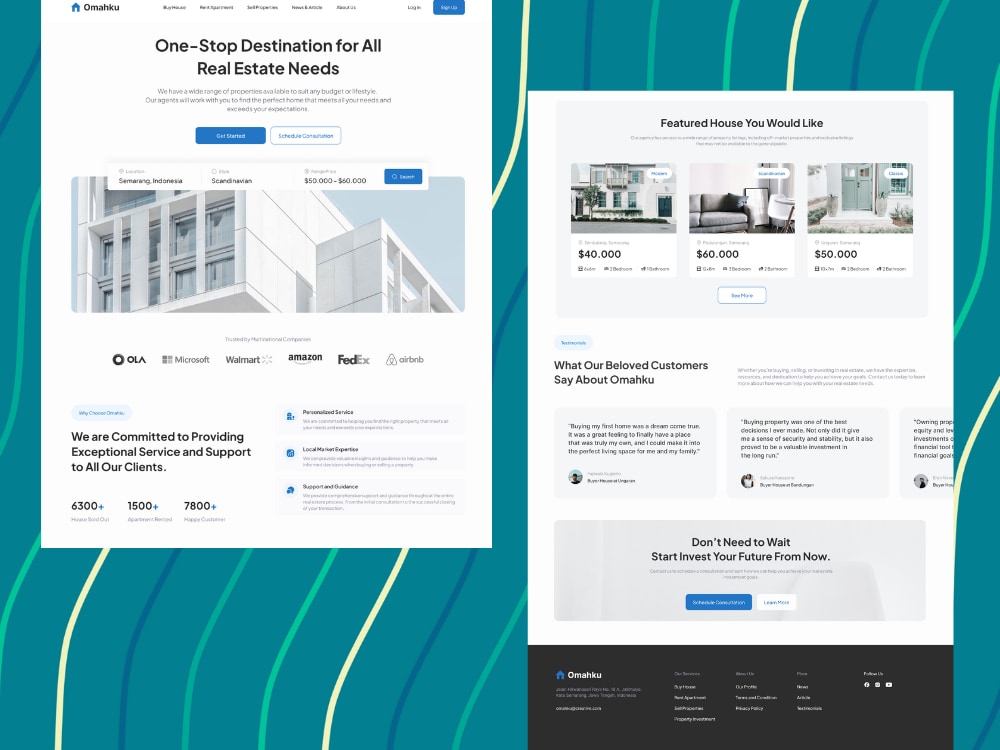Click the YouTube icon in the footer
Image resolution: width=1000 pixels, height=750 pixels.
pos(889,685)
